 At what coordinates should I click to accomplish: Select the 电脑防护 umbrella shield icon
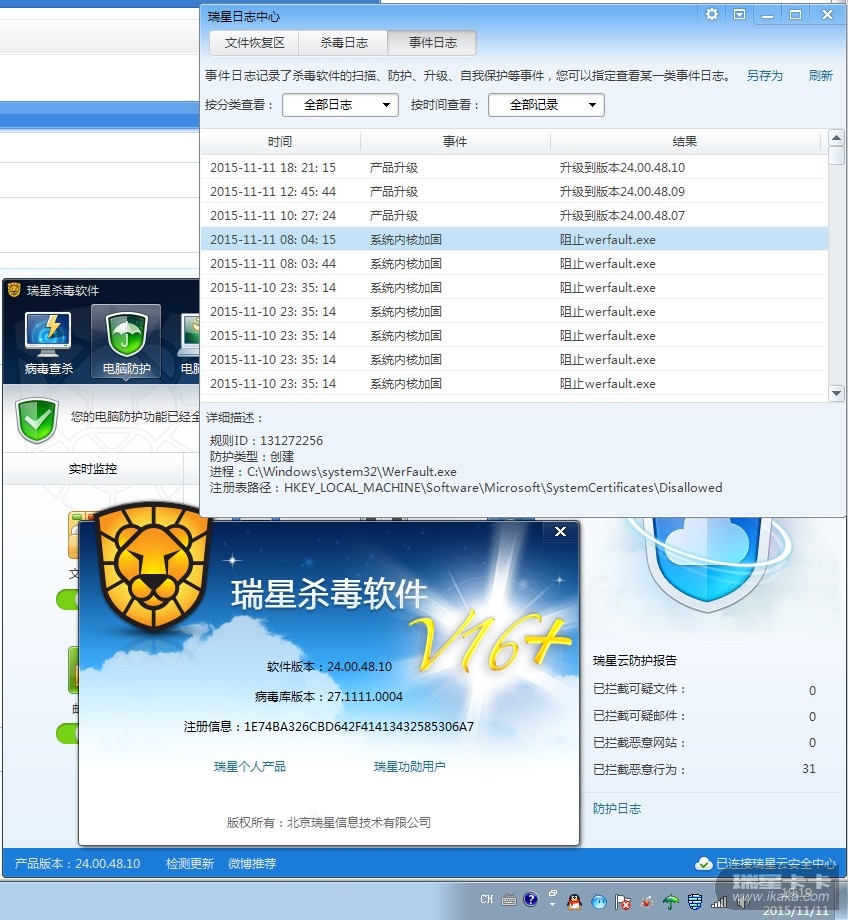tap(126, 334)
